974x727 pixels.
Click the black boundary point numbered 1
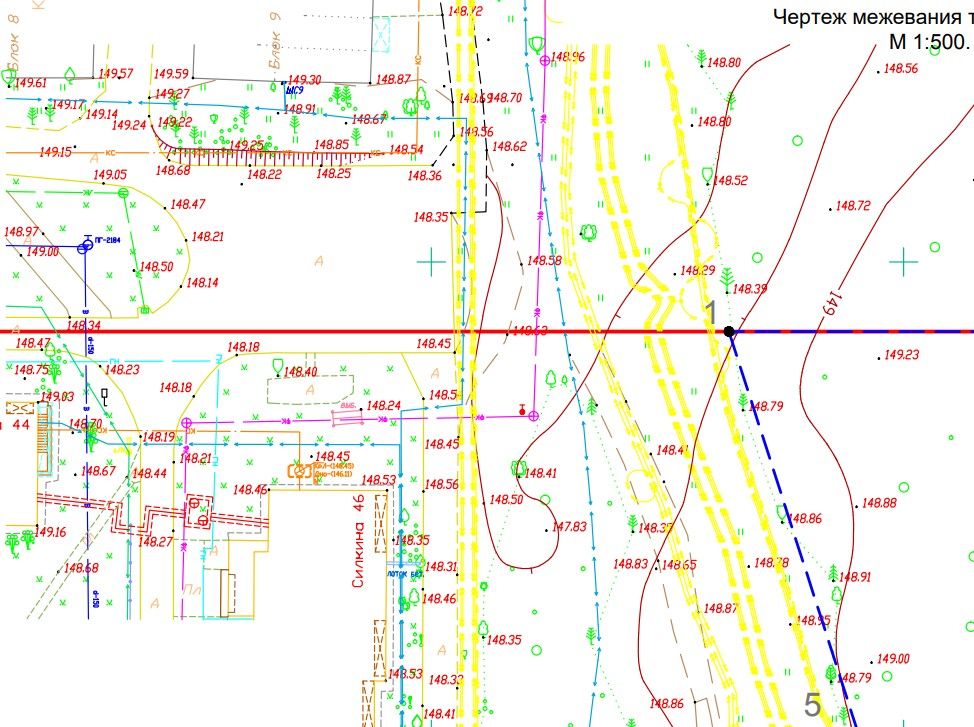pos(730,330)
